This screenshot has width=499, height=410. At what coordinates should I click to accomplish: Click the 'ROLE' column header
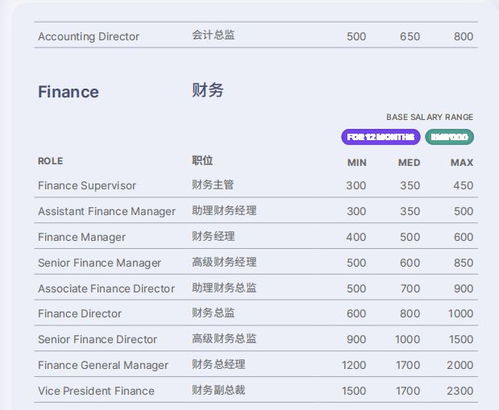point(50,161)
